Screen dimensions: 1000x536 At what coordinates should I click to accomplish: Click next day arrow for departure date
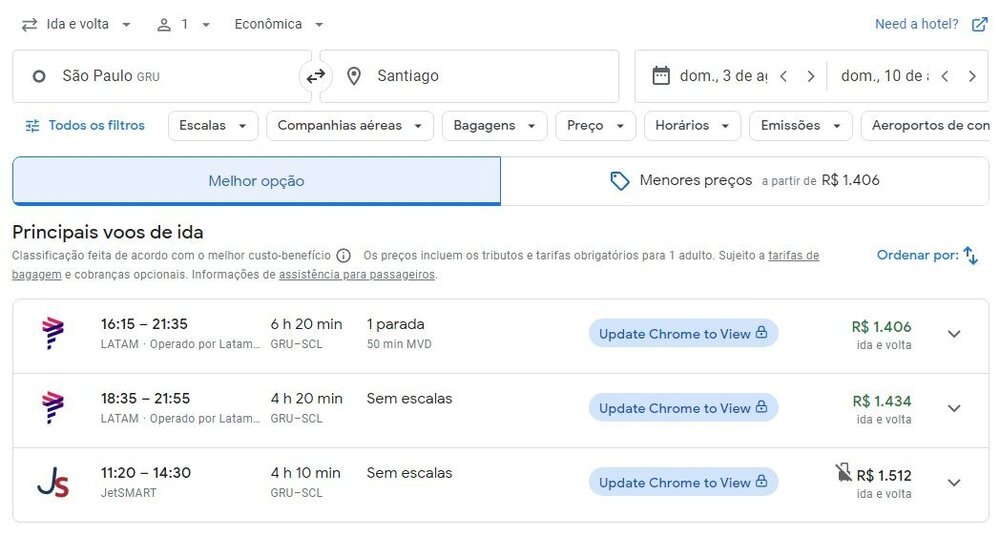[x=811, y=76]
